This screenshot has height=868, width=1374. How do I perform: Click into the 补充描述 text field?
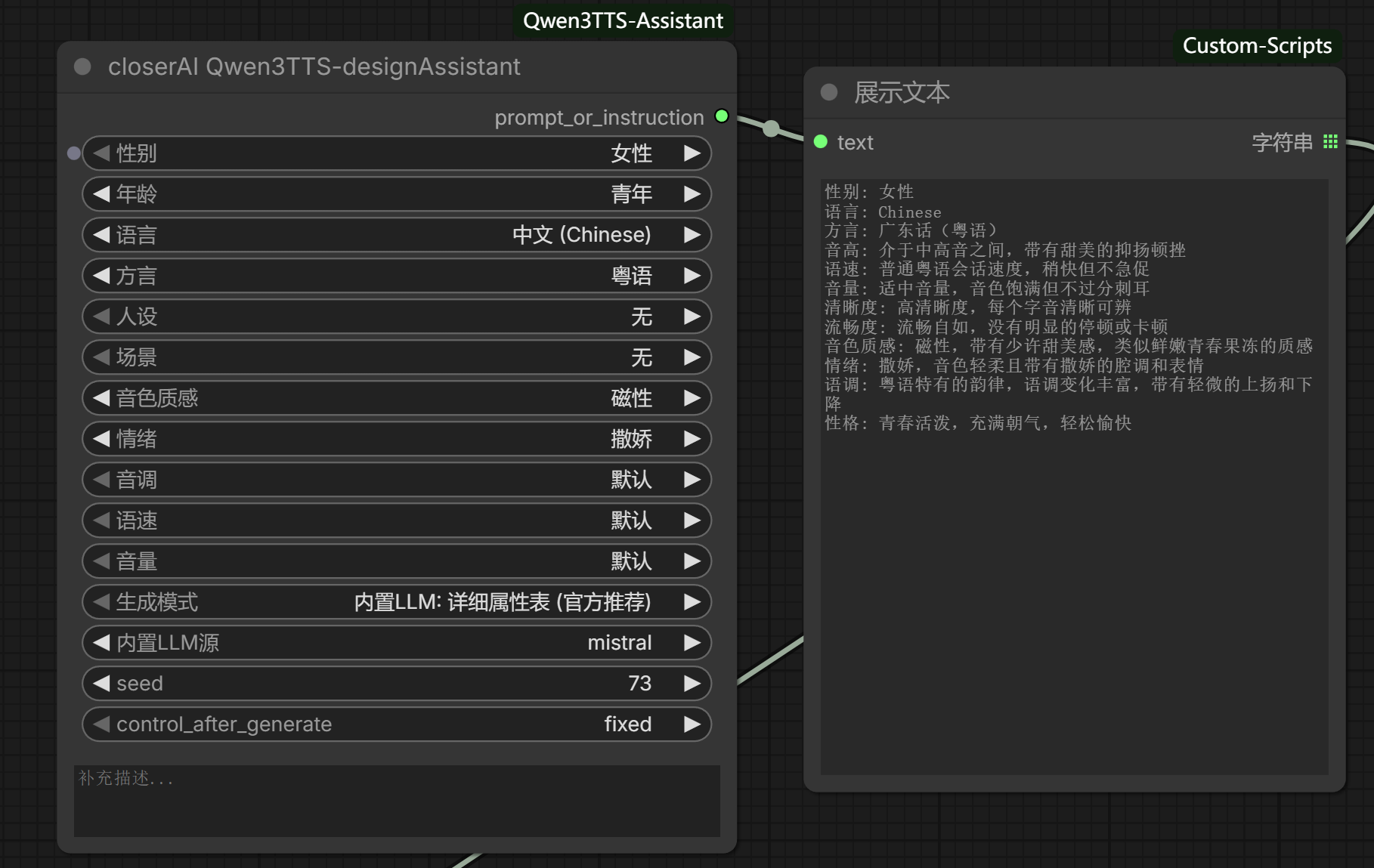coord(396,800)
